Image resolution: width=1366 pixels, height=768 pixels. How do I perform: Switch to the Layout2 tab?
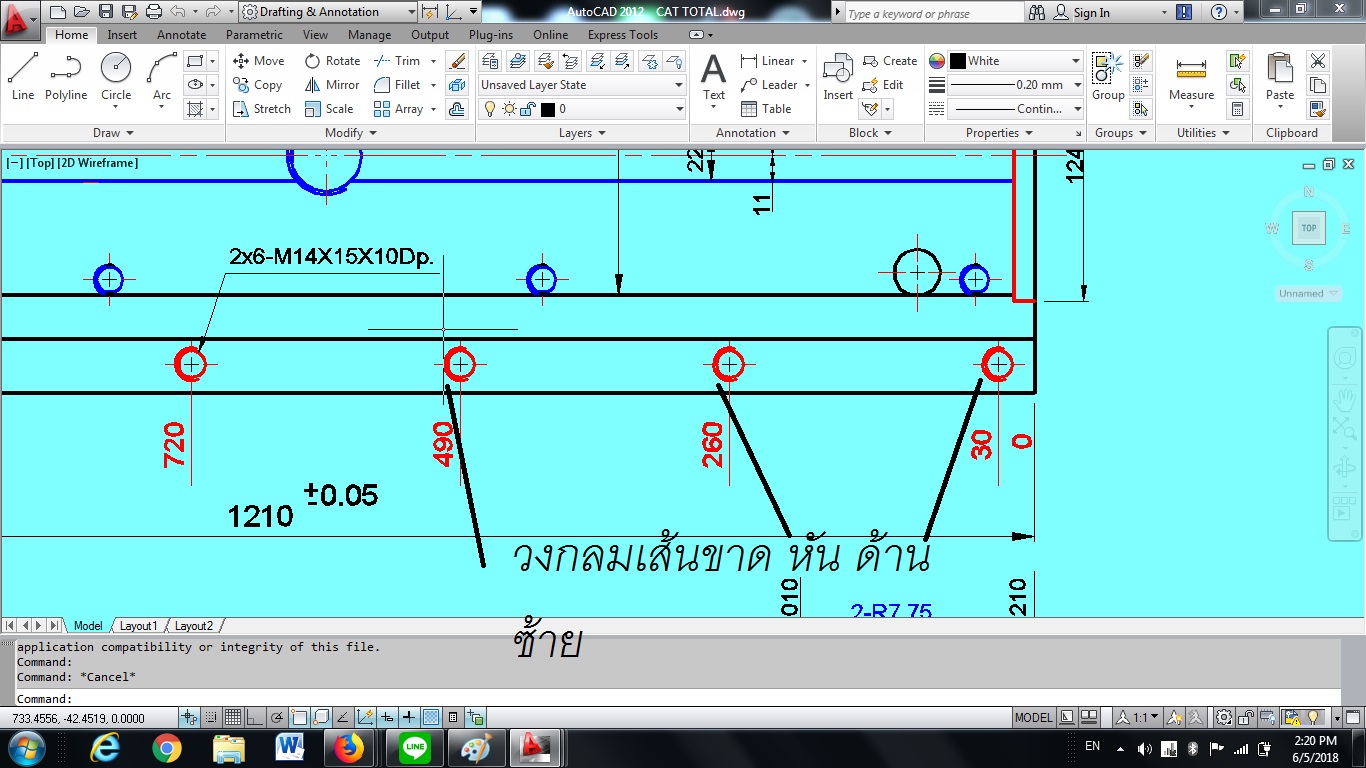(x=194, y=626)
